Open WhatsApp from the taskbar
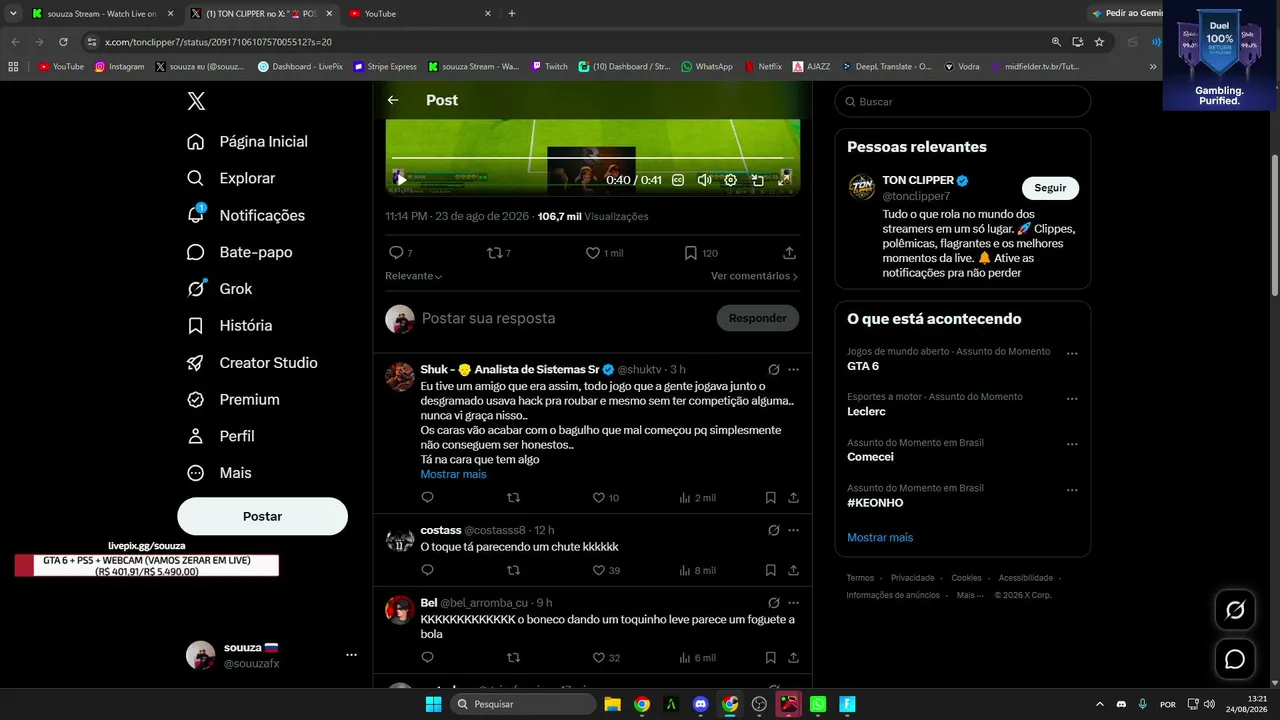This screenshot has height=720, width=1280. 818,704
